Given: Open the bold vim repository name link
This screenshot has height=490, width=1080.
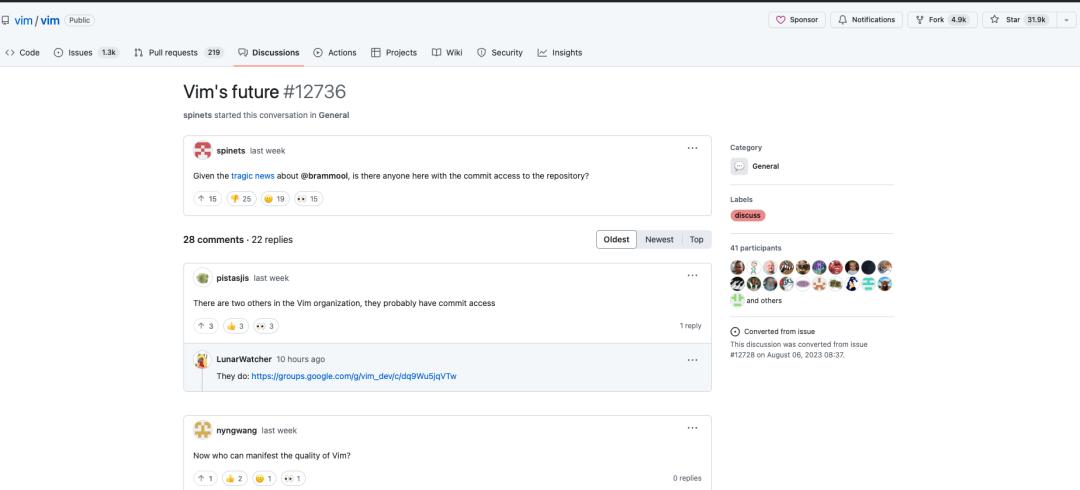Looking at the screenshot, I should 50,20.
